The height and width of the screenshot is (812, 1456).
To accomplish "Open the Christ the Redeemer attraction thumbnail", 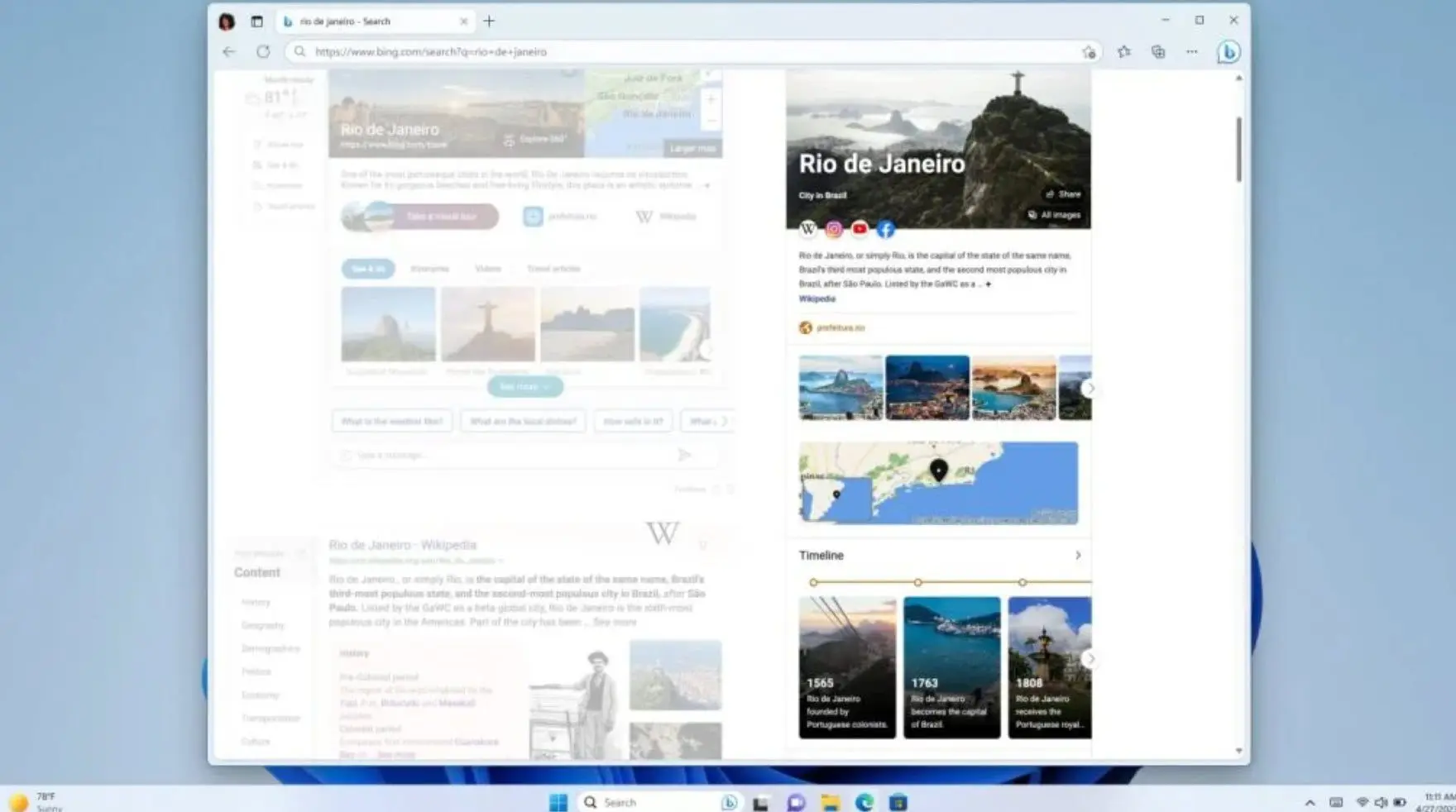I will coord(488,324).
